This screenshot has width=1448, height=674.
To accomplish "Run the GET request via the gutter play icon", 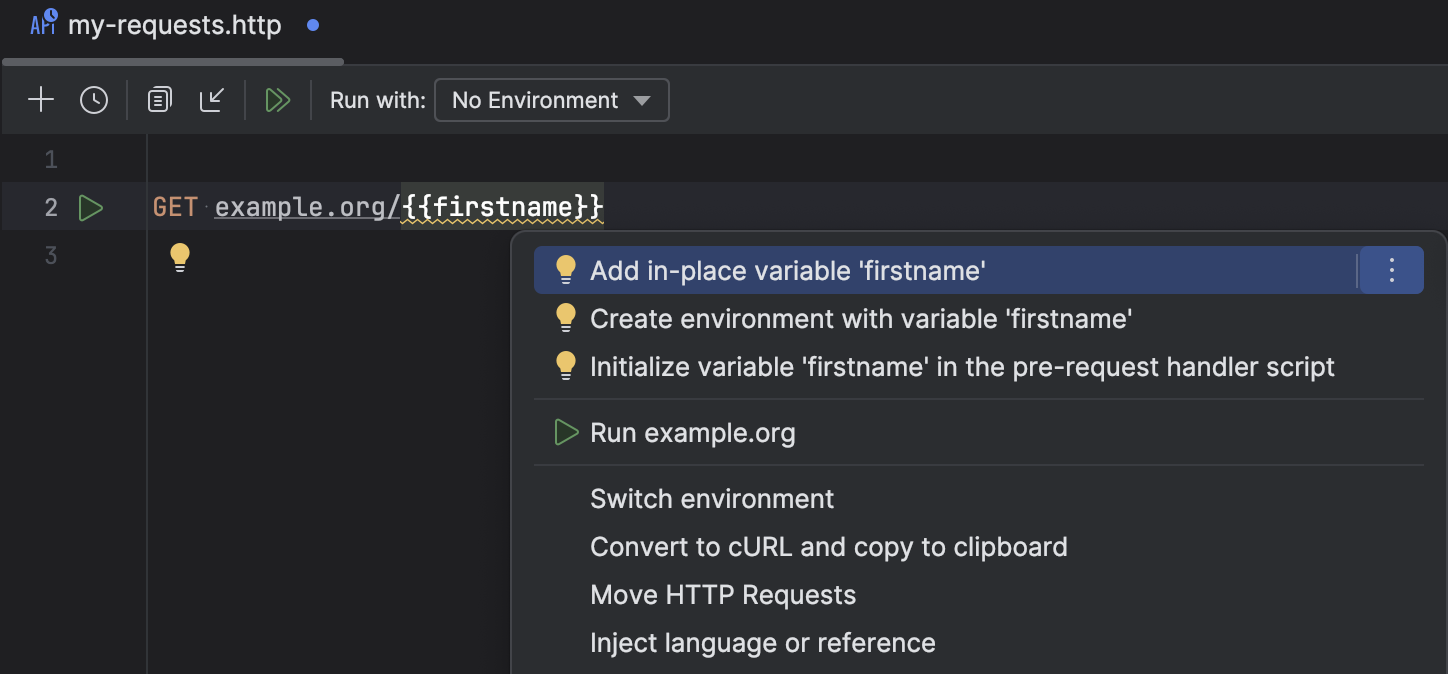I will pyautogui.click(x=91, y=207).
